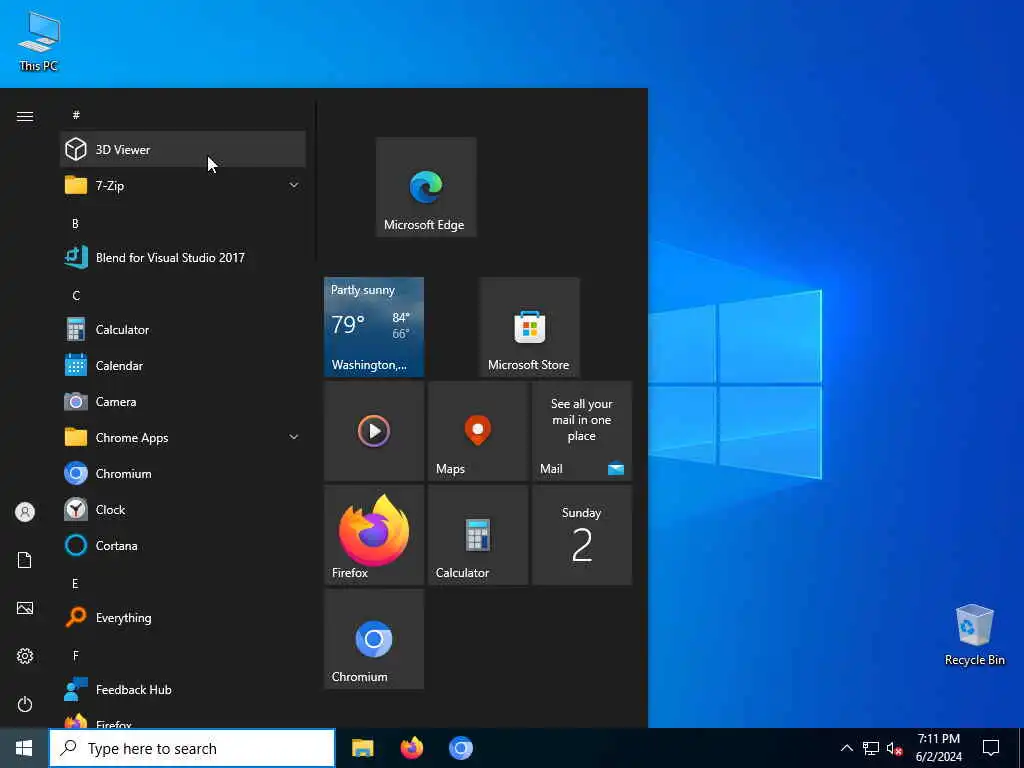
Task: Open File Explorer from the taskbar
Action: 362,748
